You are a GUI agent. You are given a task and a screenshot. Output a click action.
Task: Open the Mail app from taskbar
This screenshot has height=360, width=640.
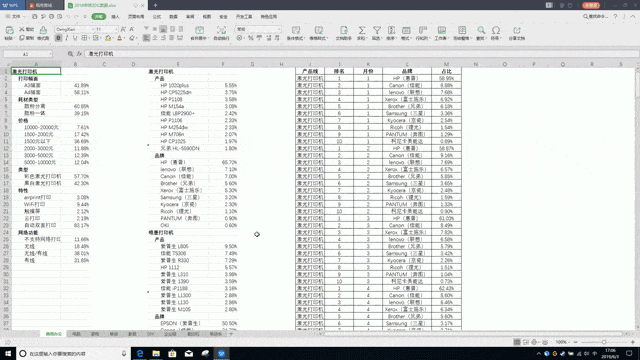(189, 353)
